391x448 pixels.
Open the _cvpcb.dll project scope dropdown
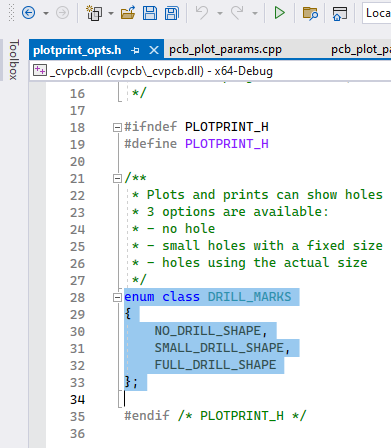click(x=210, y=71)
